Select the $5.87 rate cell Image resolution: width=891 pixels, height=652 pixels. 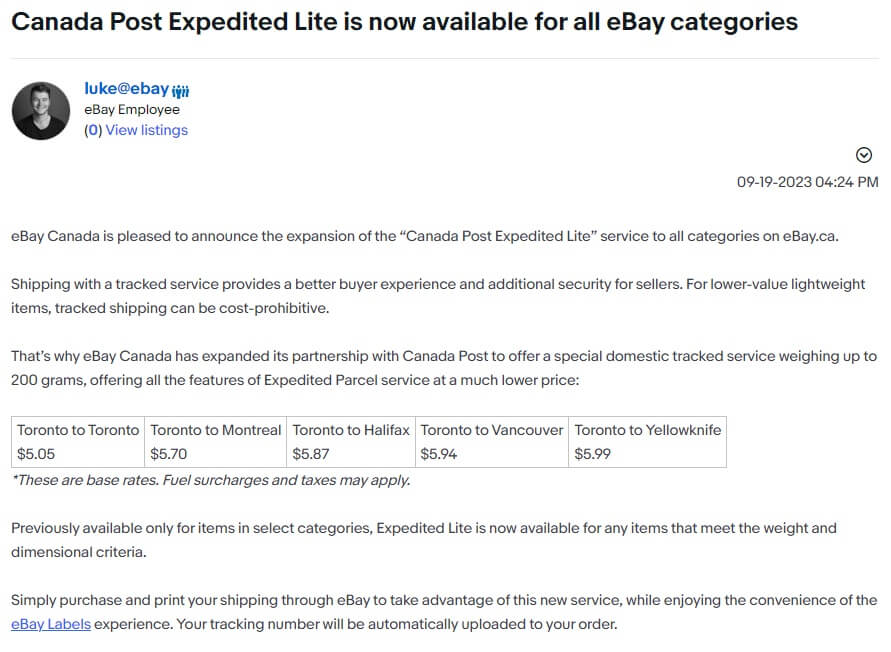[311, 454]
